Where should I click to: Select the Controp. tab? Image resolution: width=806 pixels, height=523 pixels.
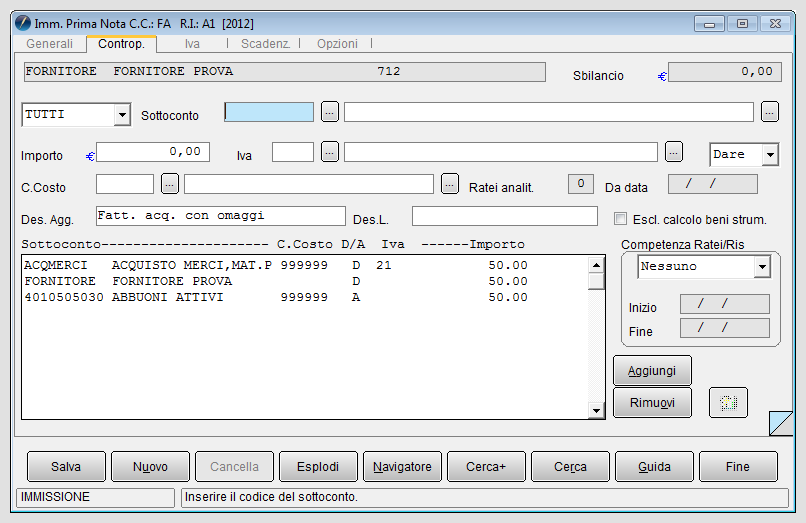click(121, 44)
